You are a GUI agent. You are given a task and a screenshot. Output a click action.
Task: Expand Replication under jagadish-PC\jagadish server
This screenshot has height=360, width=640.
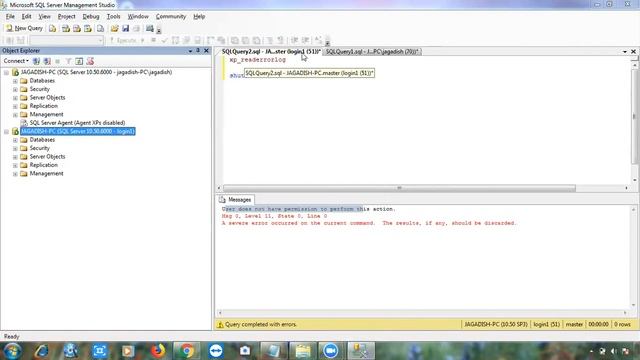(15, 106)
